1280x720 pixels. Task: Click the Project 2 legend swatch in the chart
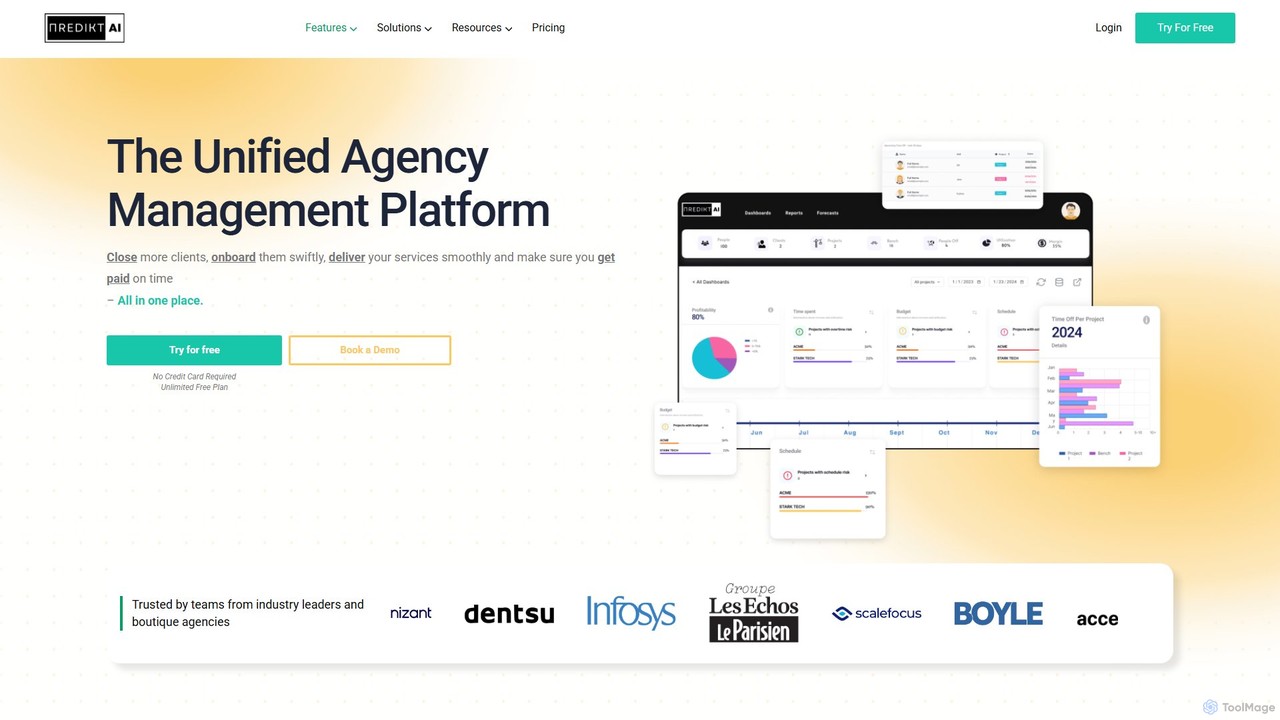[x=1123, y=454]
